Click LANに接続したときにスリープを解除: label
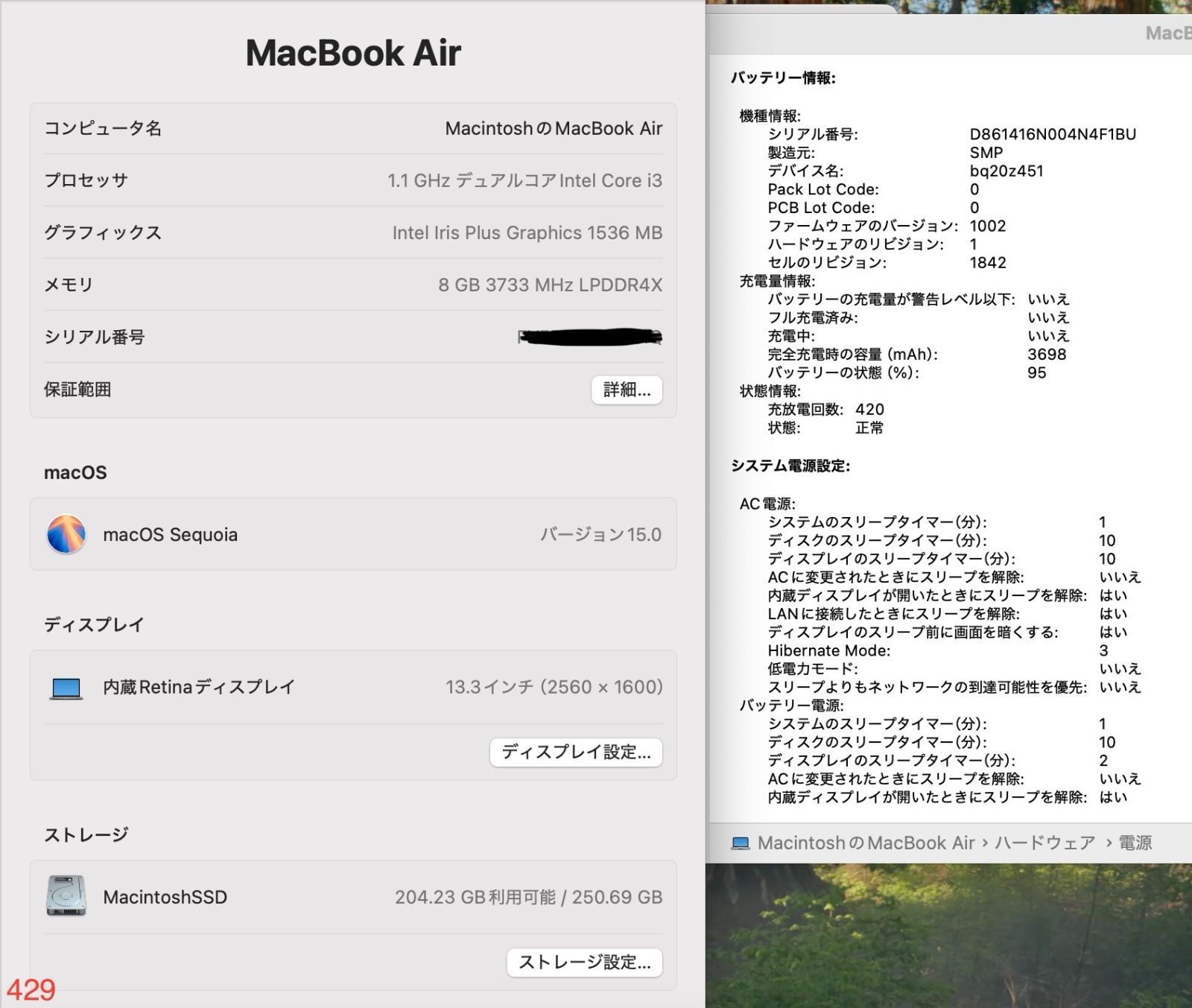Screen dimensions: 1192x1008 click(x=894, y=614)
